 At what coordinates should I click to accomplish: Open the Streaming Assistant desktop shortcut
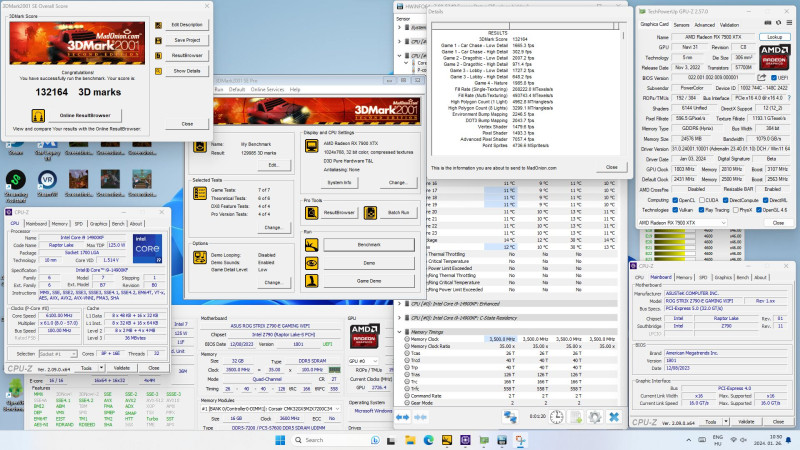[16, 186]
